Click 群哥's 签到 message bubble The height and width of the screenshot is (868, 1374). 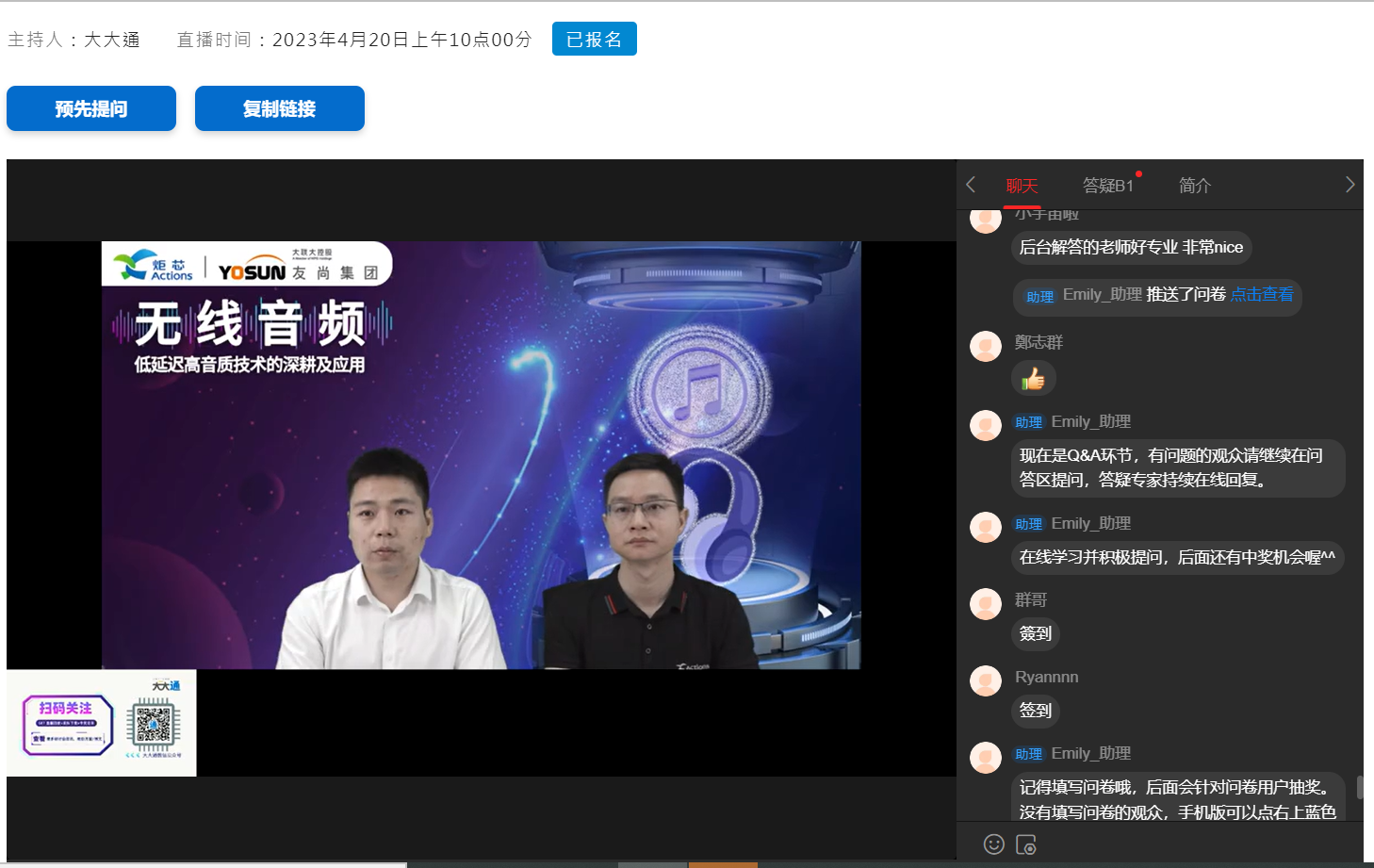point(1035,634)
